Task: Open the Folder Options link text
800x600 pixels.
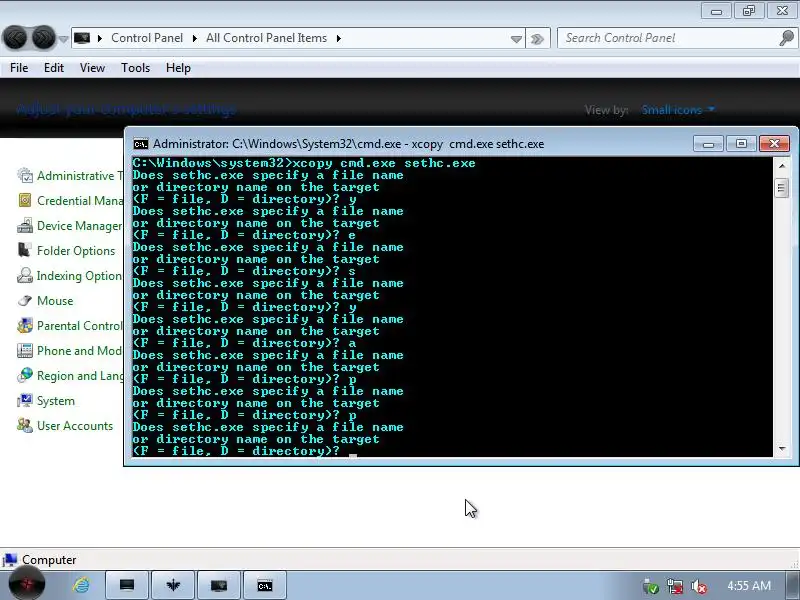Action: tap(76, 251)
